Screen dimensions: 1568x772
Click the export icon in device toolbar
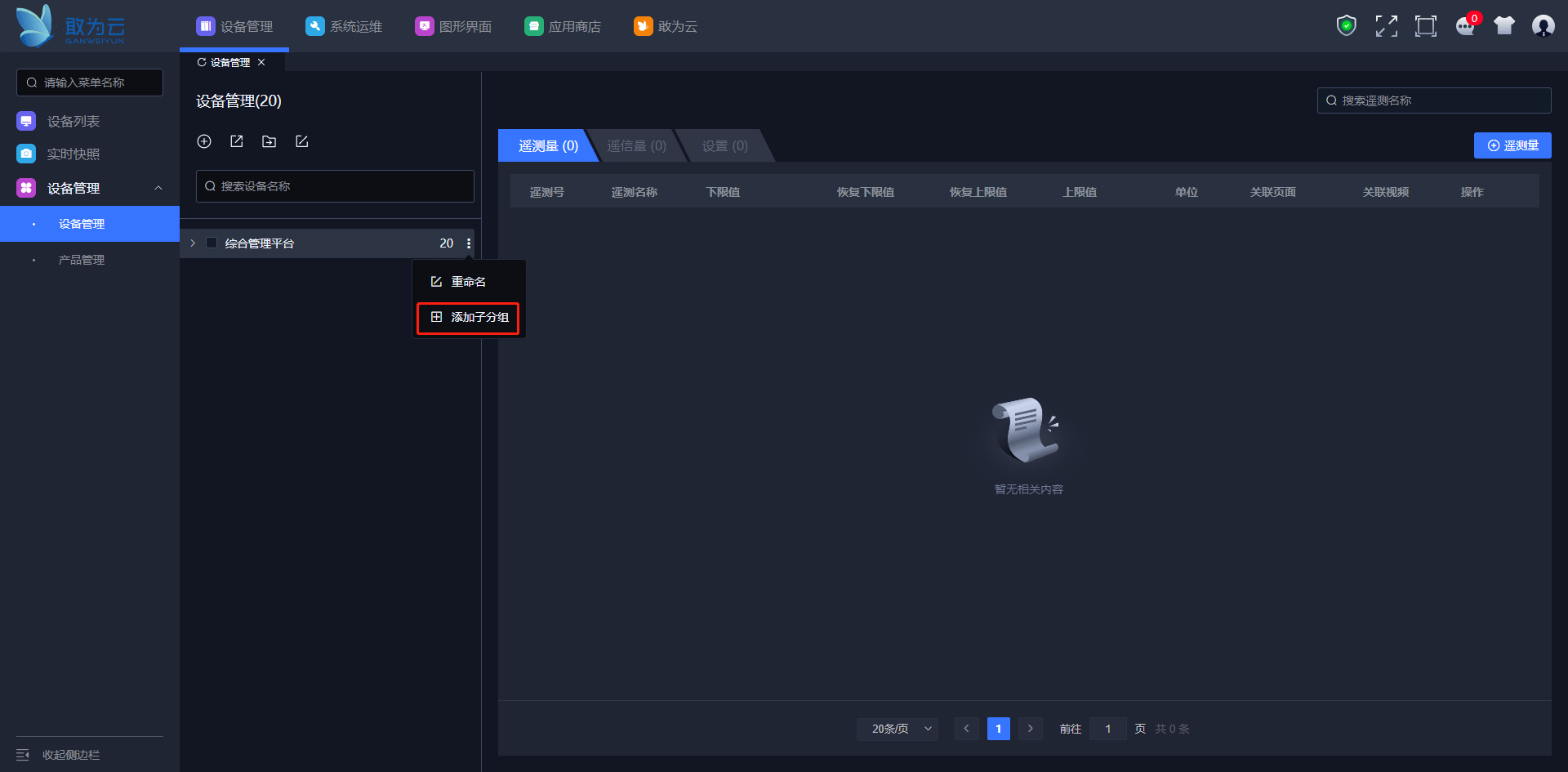pyautogui.click(x=237, y=141)
